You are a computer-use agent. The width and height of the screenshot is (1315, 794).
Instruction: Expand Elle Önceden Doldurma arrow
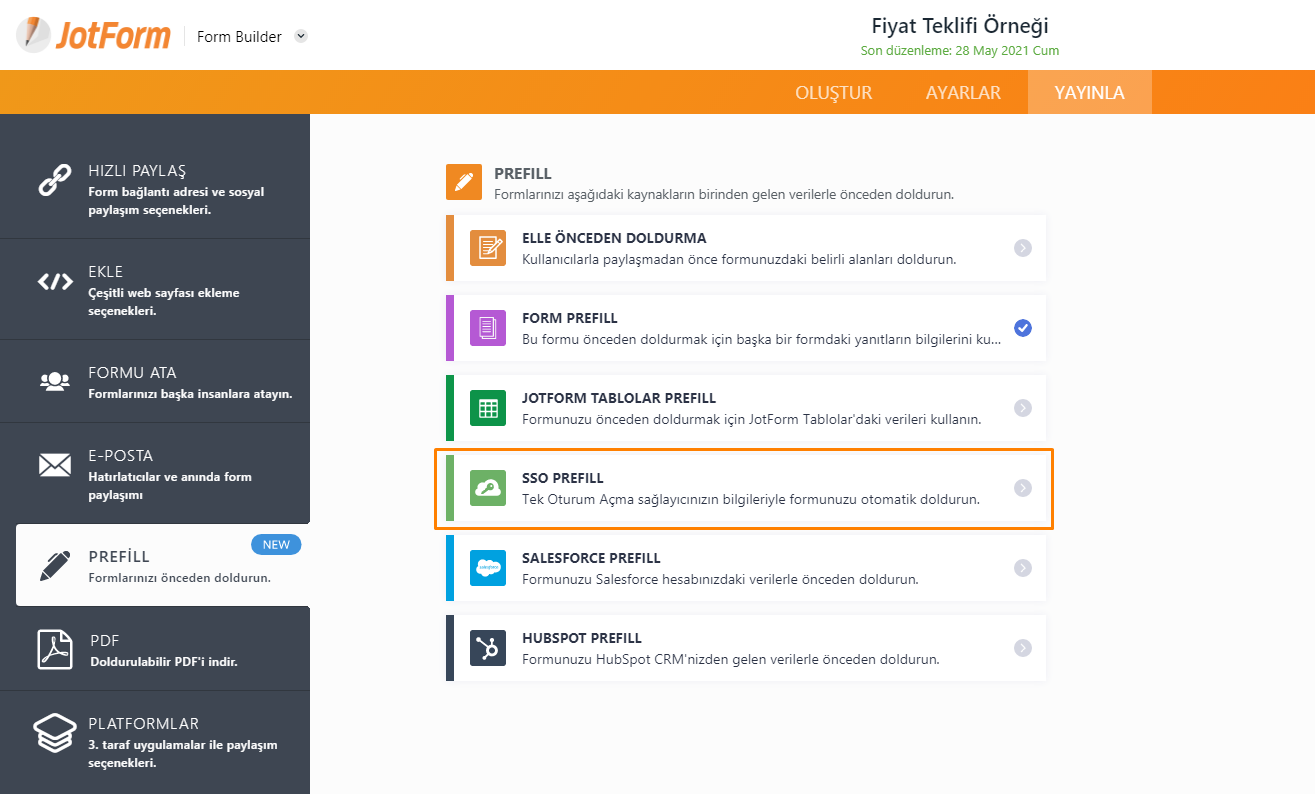(x=1022, y=248)
